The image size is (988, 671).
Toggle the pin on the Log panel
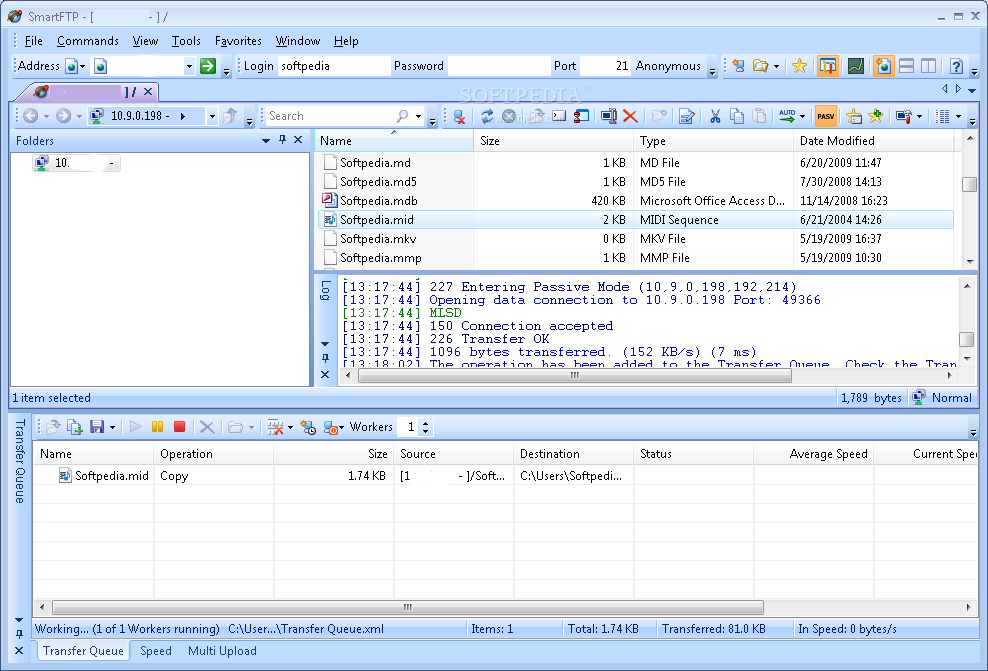(325, 358)
